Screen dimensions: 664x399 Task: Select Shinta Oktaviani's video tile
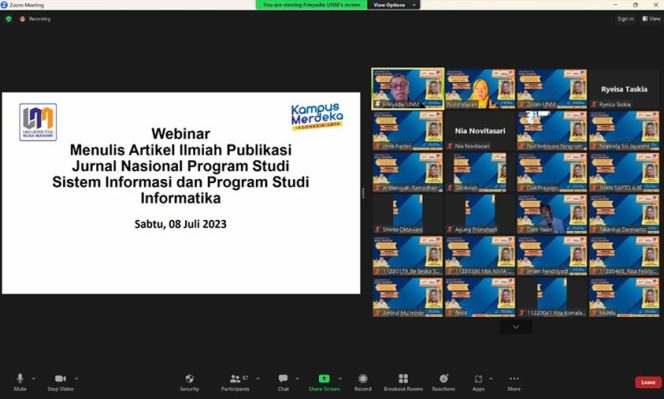pyautogui.click(x=408, y=214)
